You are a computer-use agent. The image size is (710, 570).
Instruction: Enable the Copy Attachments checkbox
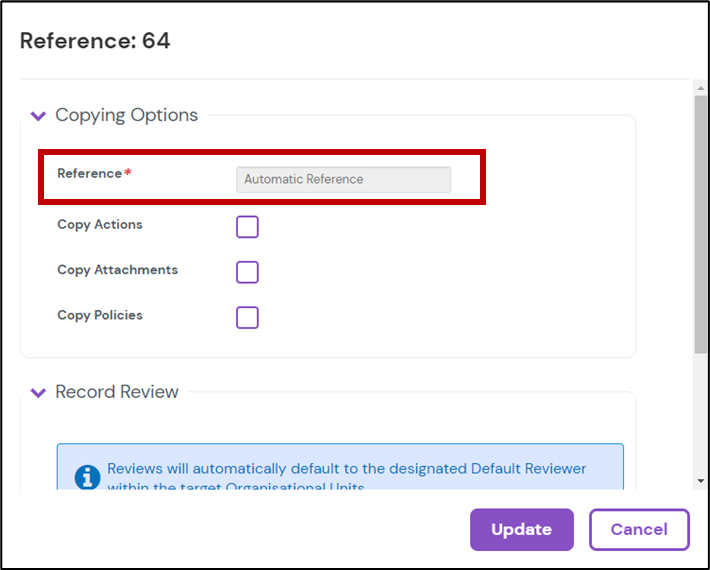247,272
